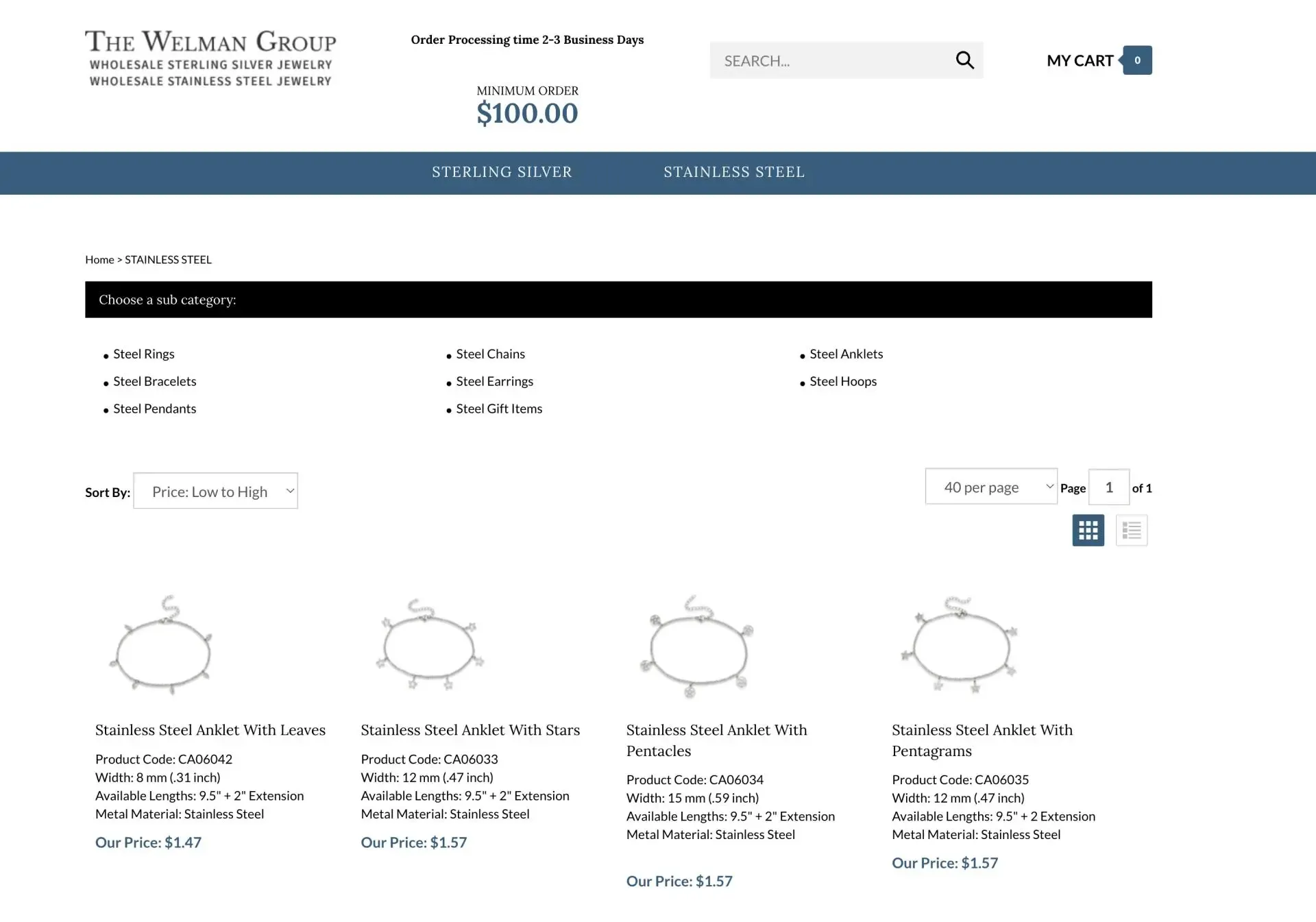Focus the search input field

(832, 60)
